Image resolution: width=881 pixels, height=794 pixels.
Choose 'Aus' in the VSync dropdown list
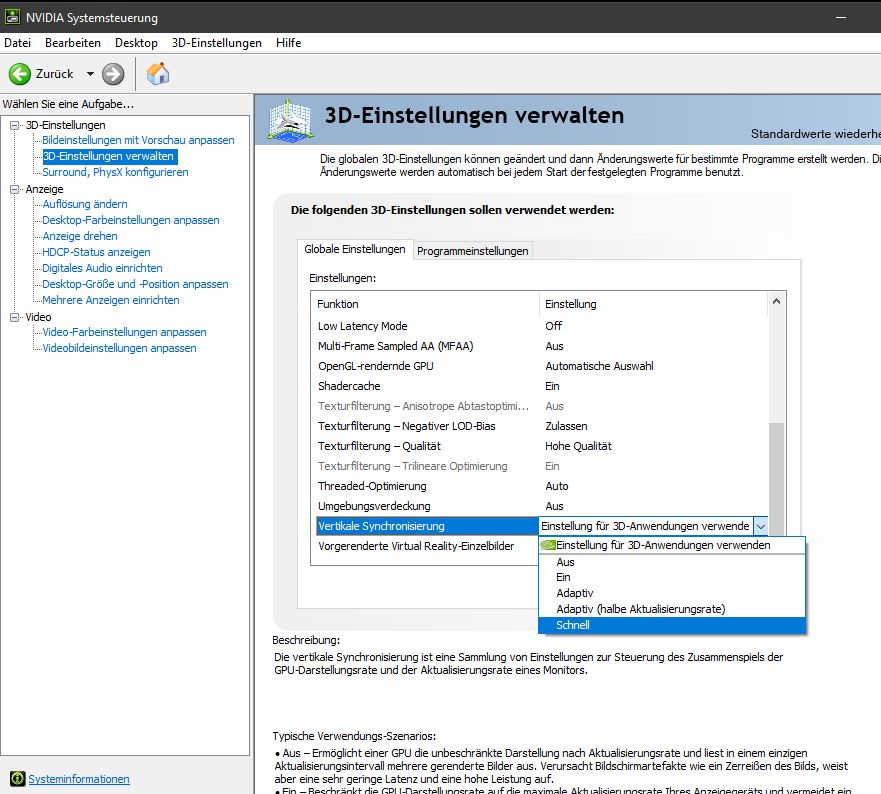point(671,562)
